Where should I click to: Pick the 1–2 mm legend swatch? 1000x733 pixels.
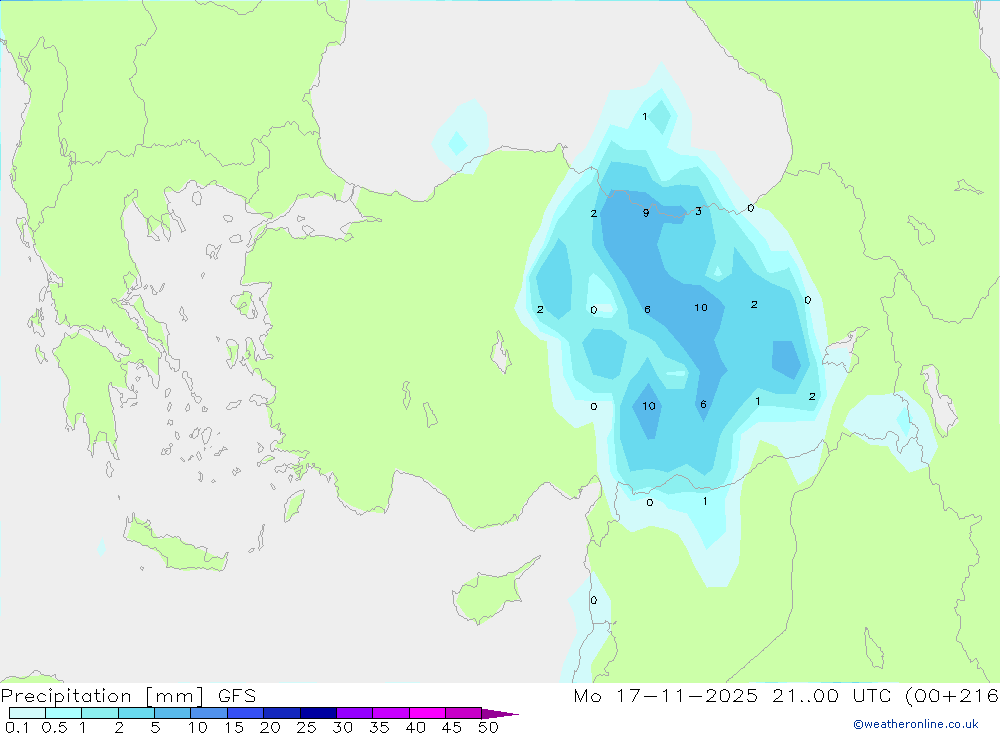(x=100, y=713)
